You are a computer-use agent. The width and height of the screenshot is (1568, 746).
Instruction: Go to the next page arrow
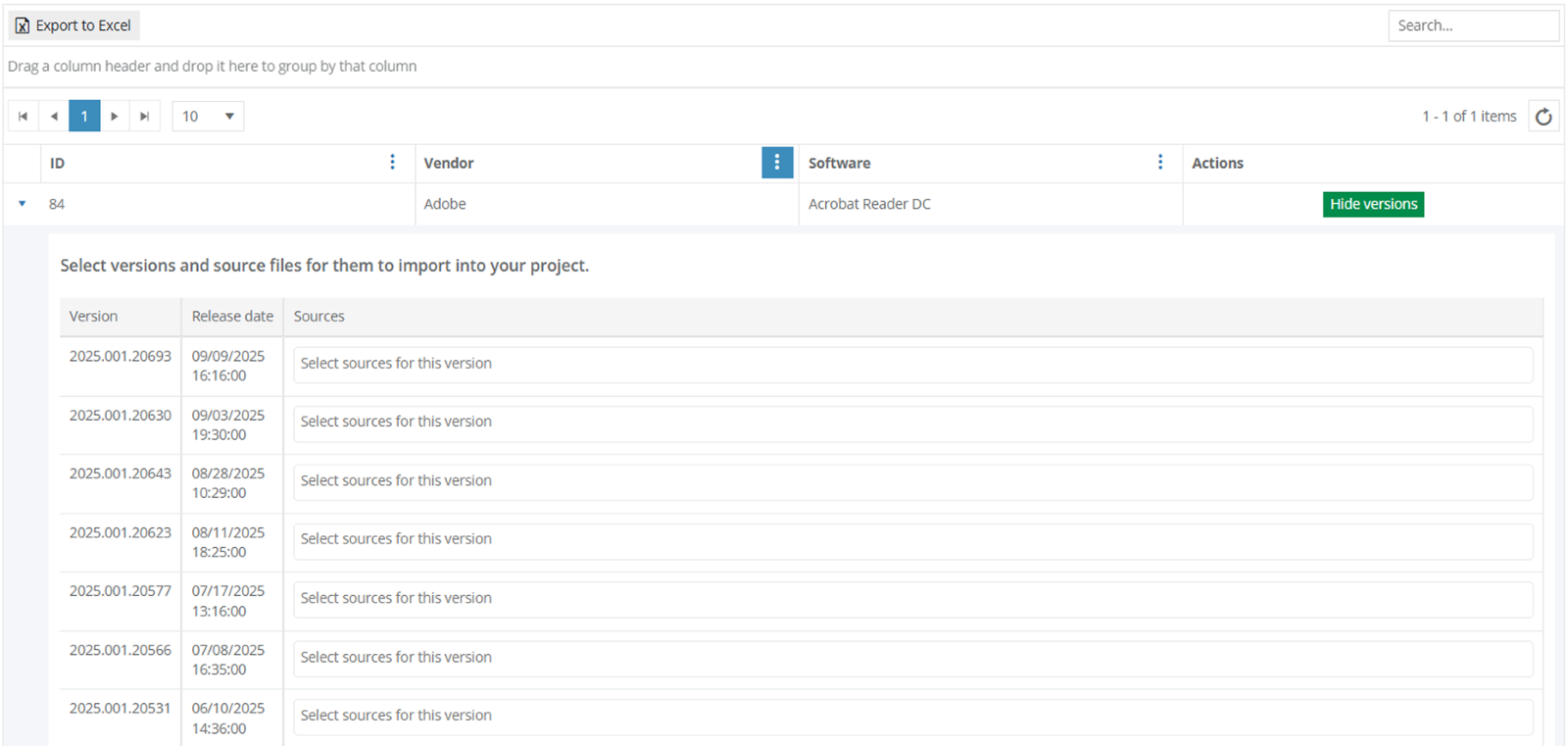pyautogui.click(x=115, y=117)
